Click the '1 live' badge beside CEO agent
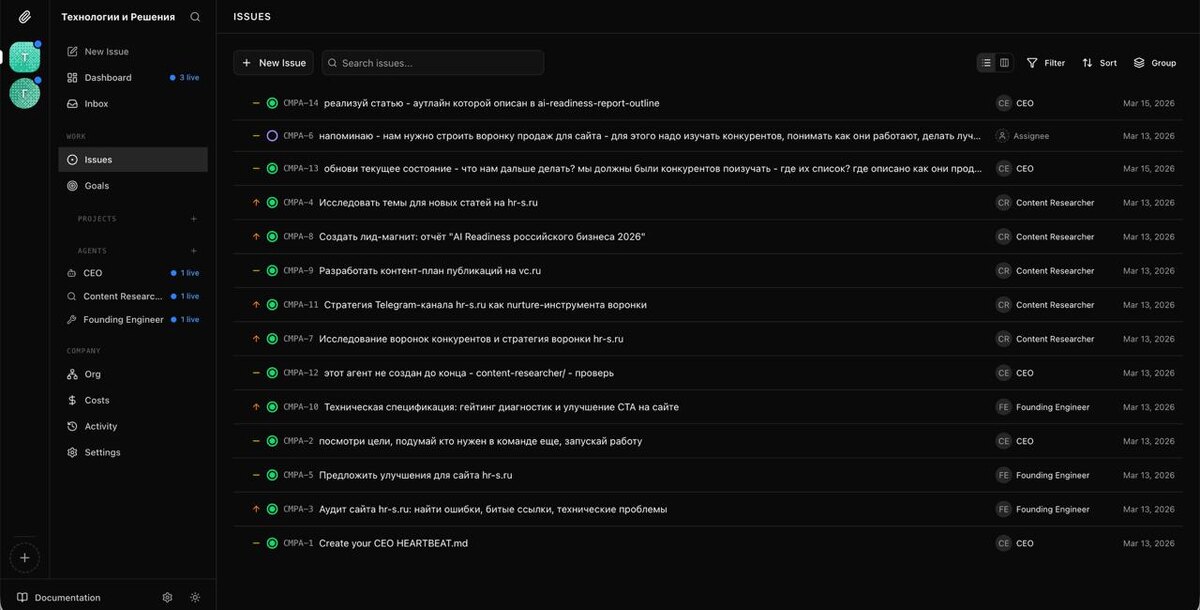 point(185,273)
